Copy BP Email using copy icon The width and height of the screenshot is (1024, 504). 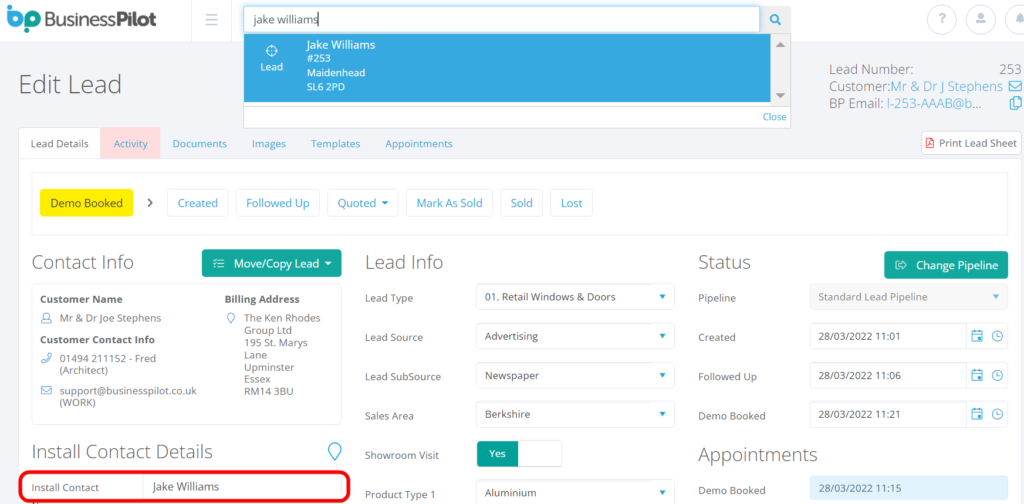[x=1014, y=104]
